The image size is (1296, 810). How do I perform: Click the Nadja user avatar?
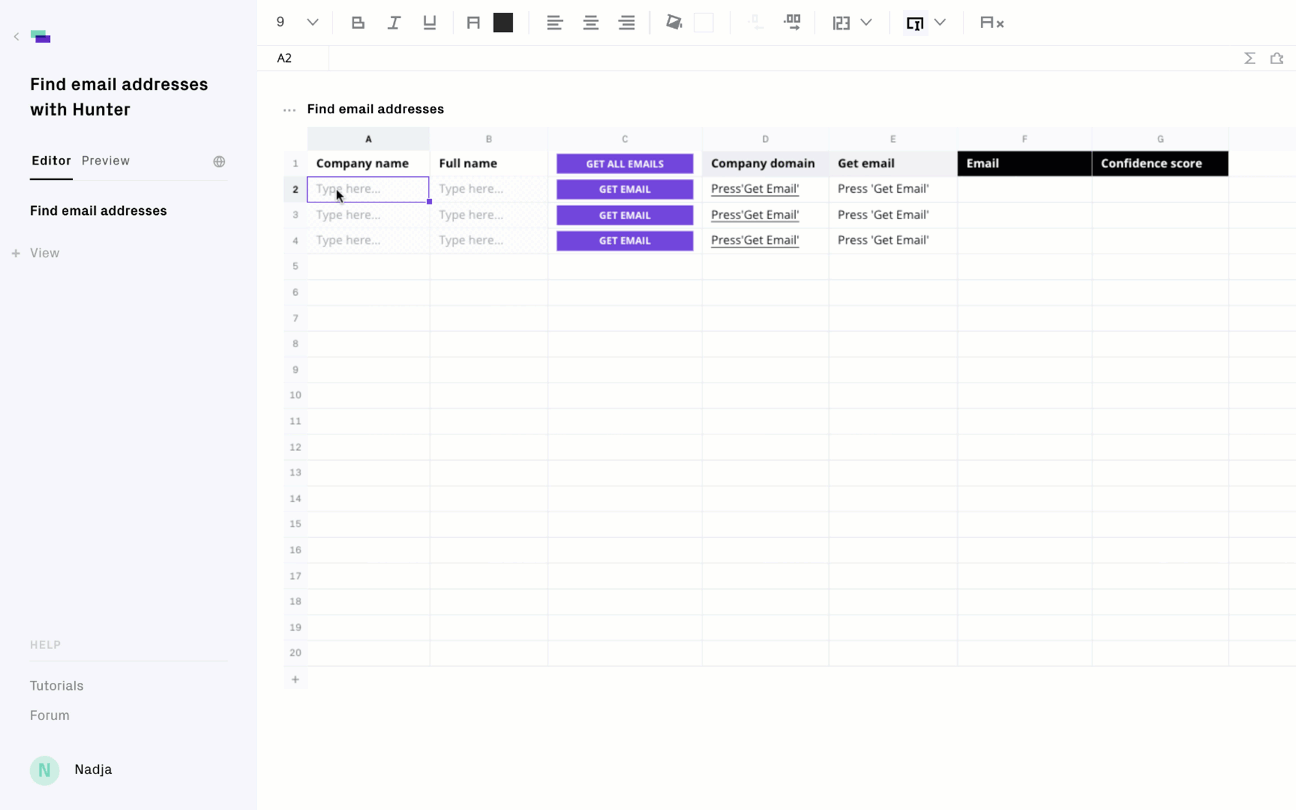click(x=44, y=770)
